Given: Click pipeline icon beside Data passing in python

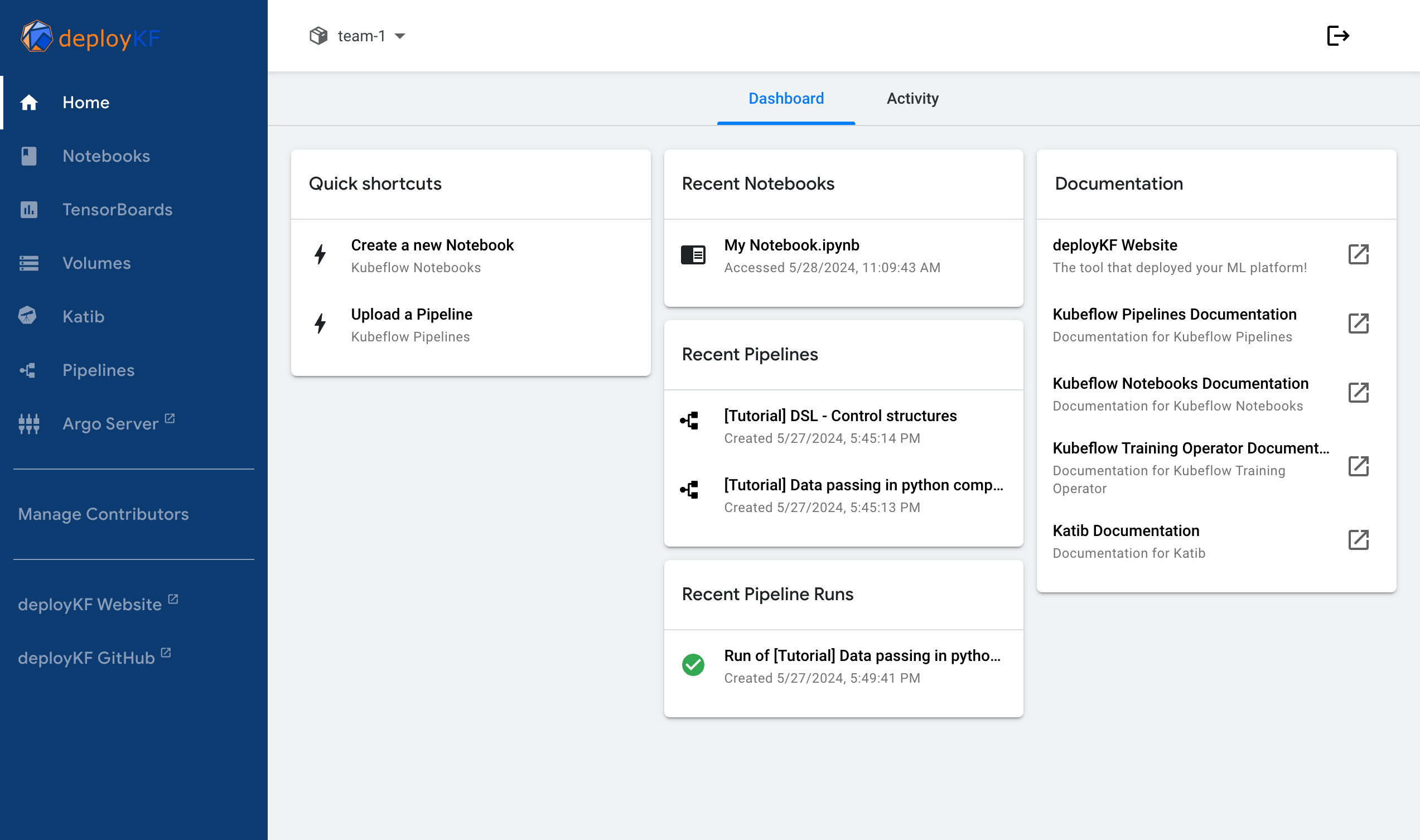Looking at the screenshot, I should point(689,490).
